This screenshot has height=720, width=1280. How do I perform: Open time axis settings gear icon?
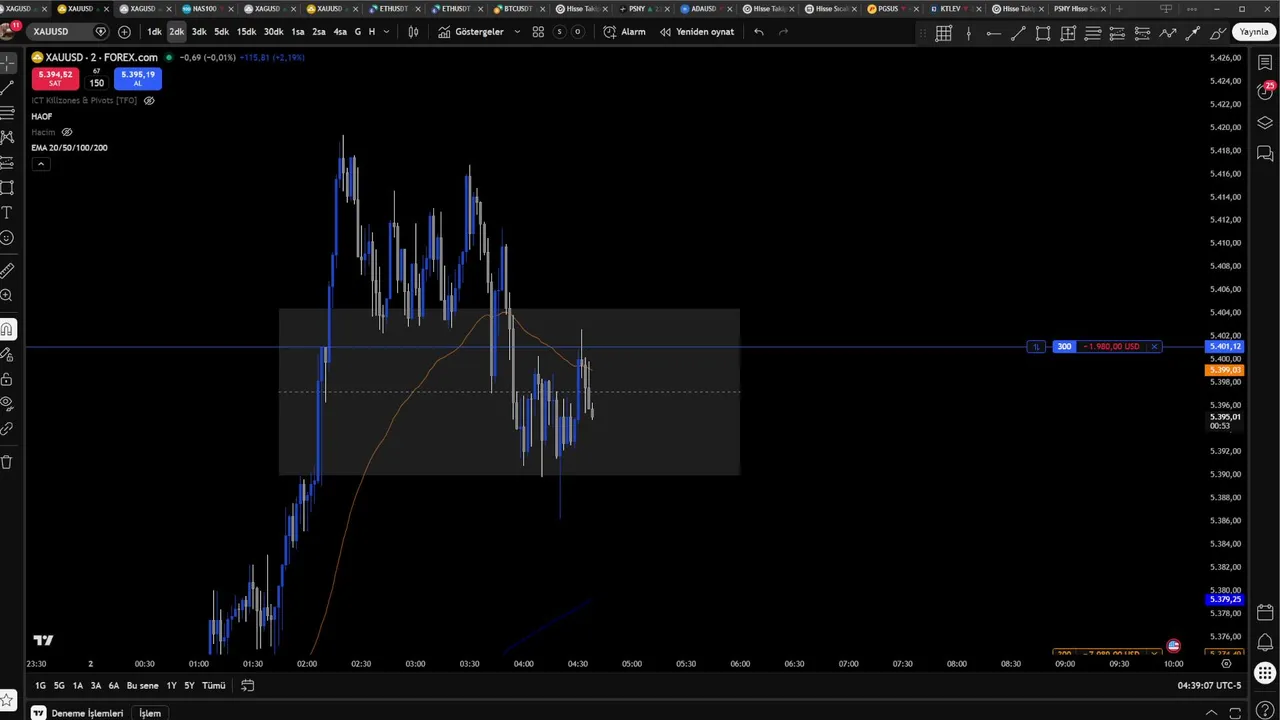tap(1226, 664)
